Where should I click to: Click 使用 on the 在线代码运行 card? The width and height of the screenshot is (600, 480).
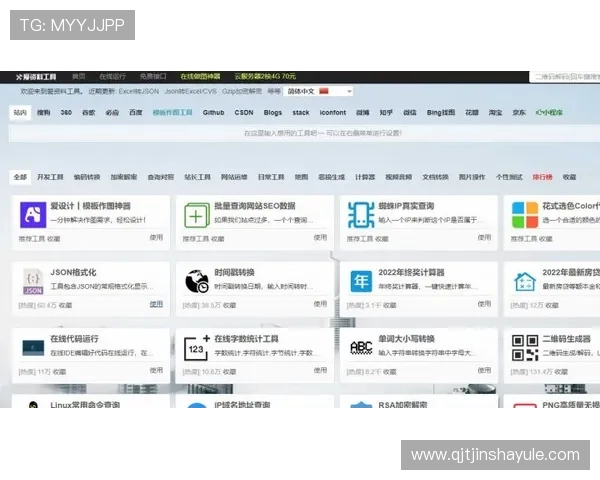tap(156, 370)
